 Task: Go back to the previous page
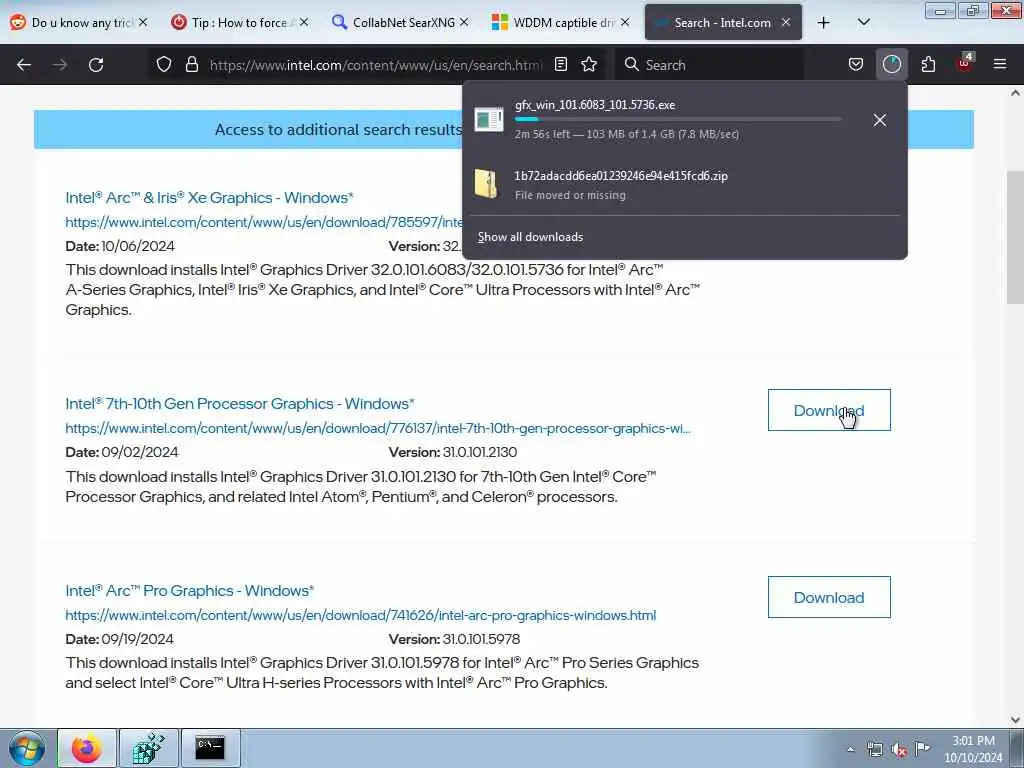pyautogui.click(x=24, y=65)
